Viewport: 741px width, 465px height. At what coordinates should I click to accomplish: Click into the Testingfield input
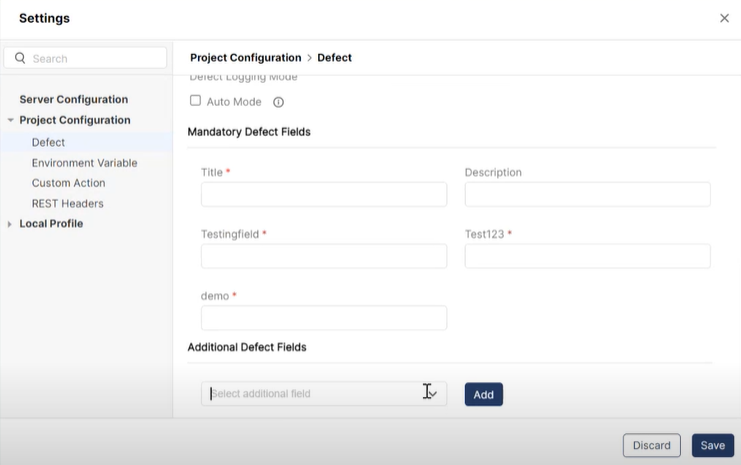(323, 257)
